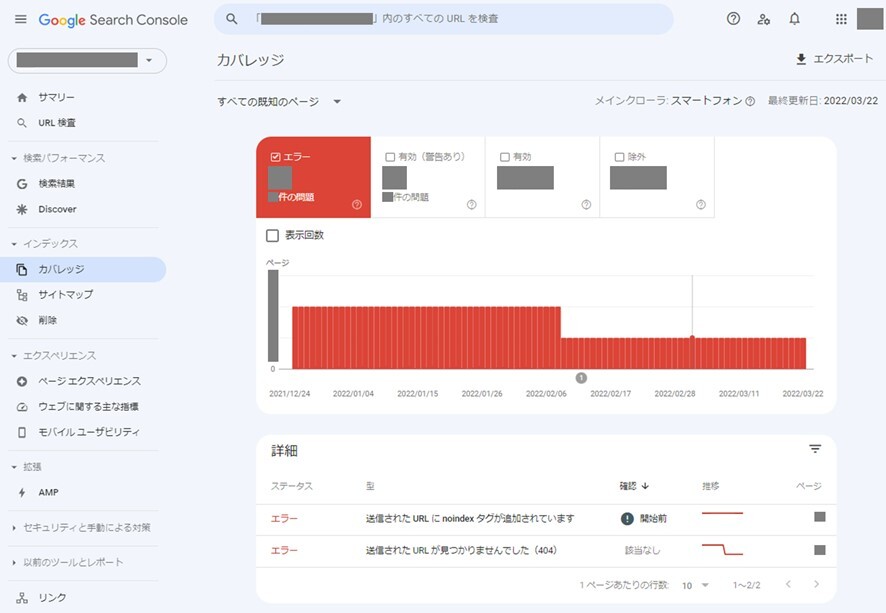
Task: Click the chart annotation marker
Action: click(x=581, y=377)
